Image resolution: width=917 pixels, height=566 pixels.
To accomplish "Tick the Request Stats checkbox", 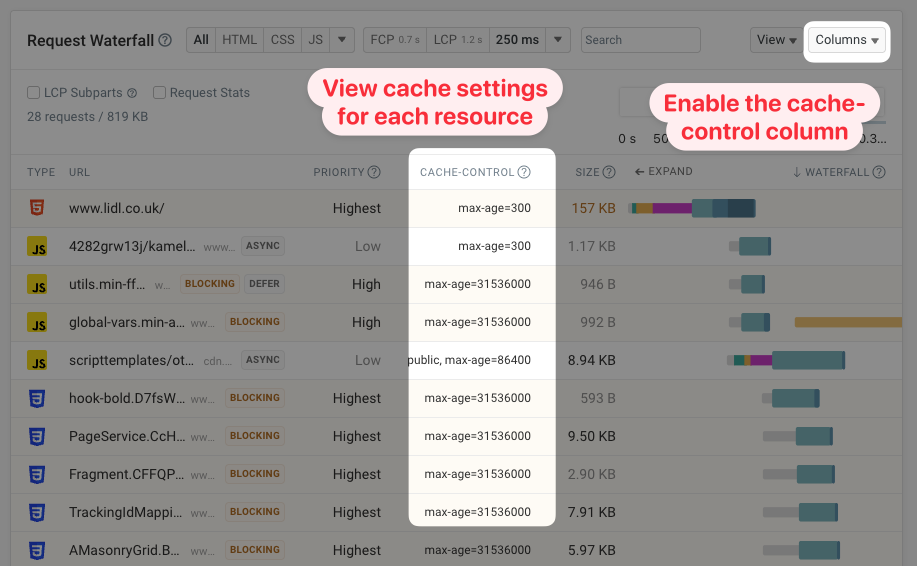I will point(160,93).
